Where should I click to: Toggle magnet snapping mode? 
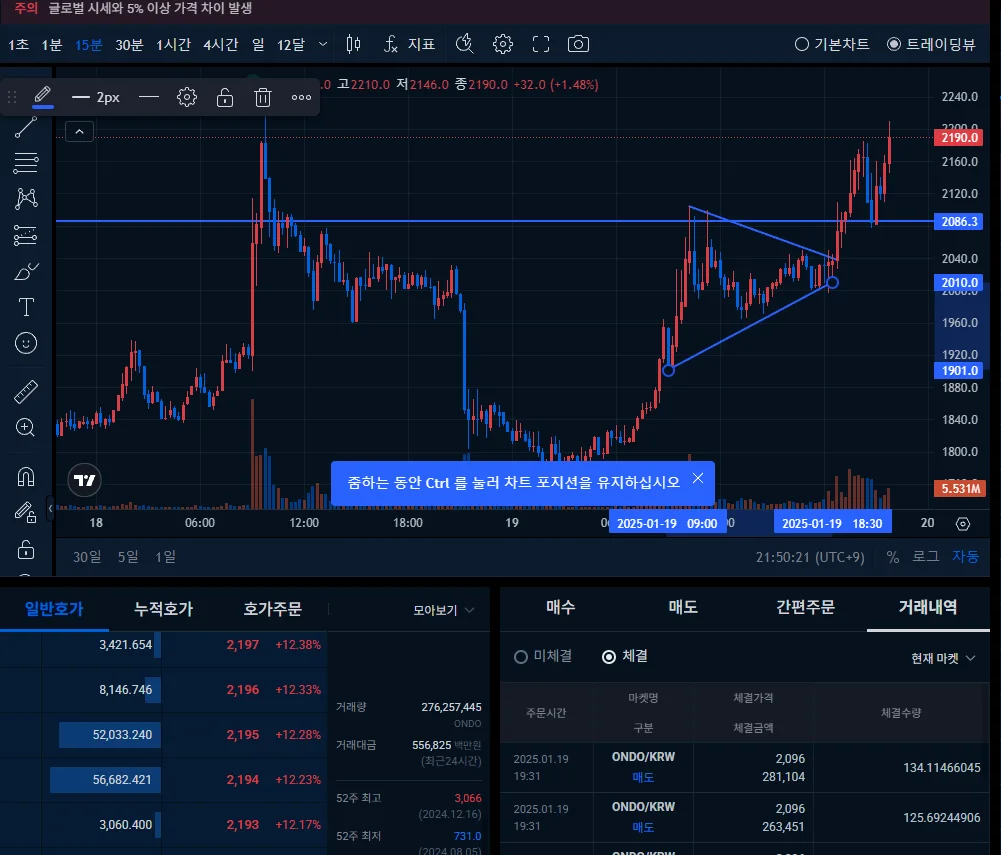(26, 476)
